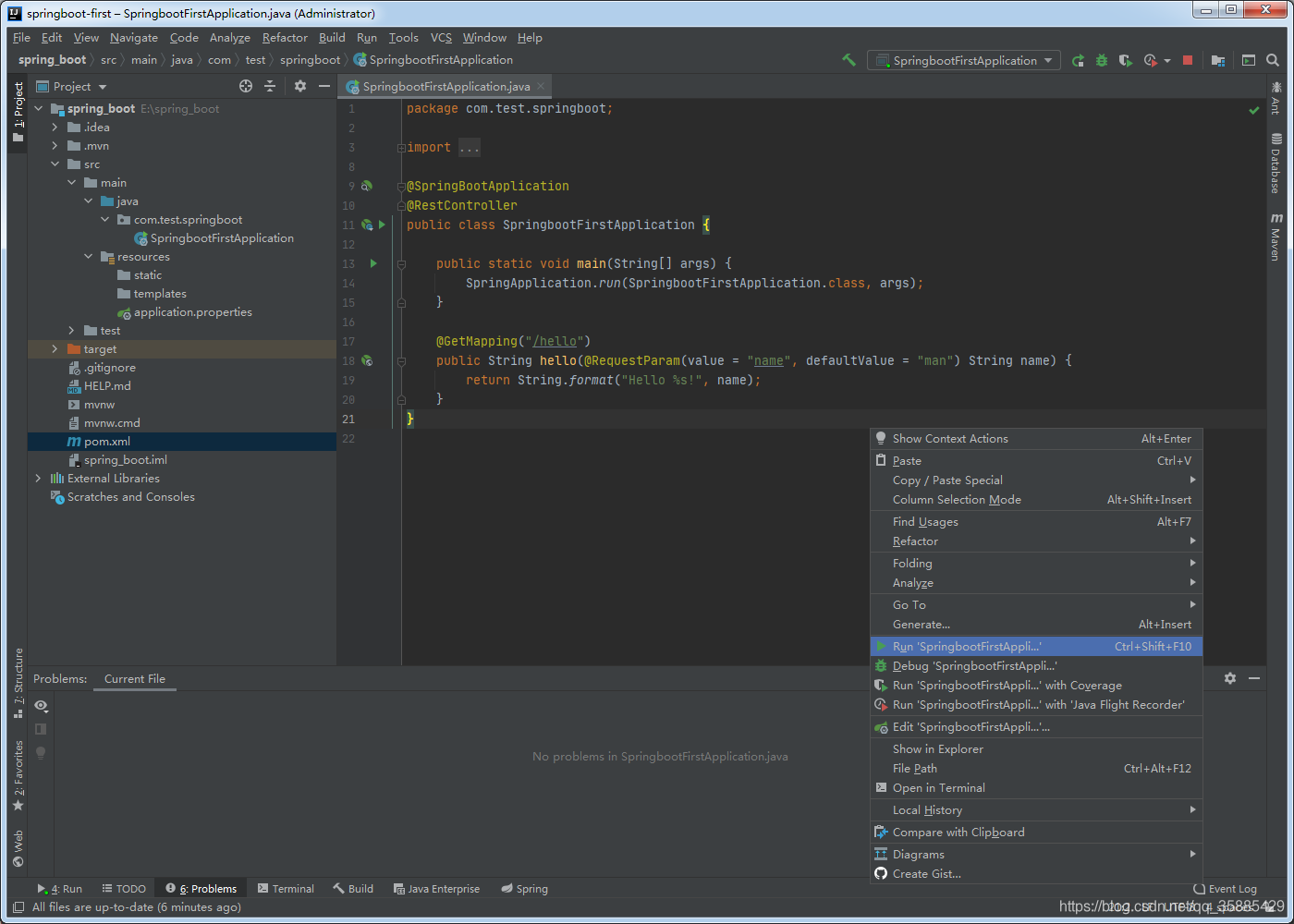The width and height of the screenshot is (1294, 924).
Task: Collapse the spring_boot root folder
Action: (x=39, y=109)
